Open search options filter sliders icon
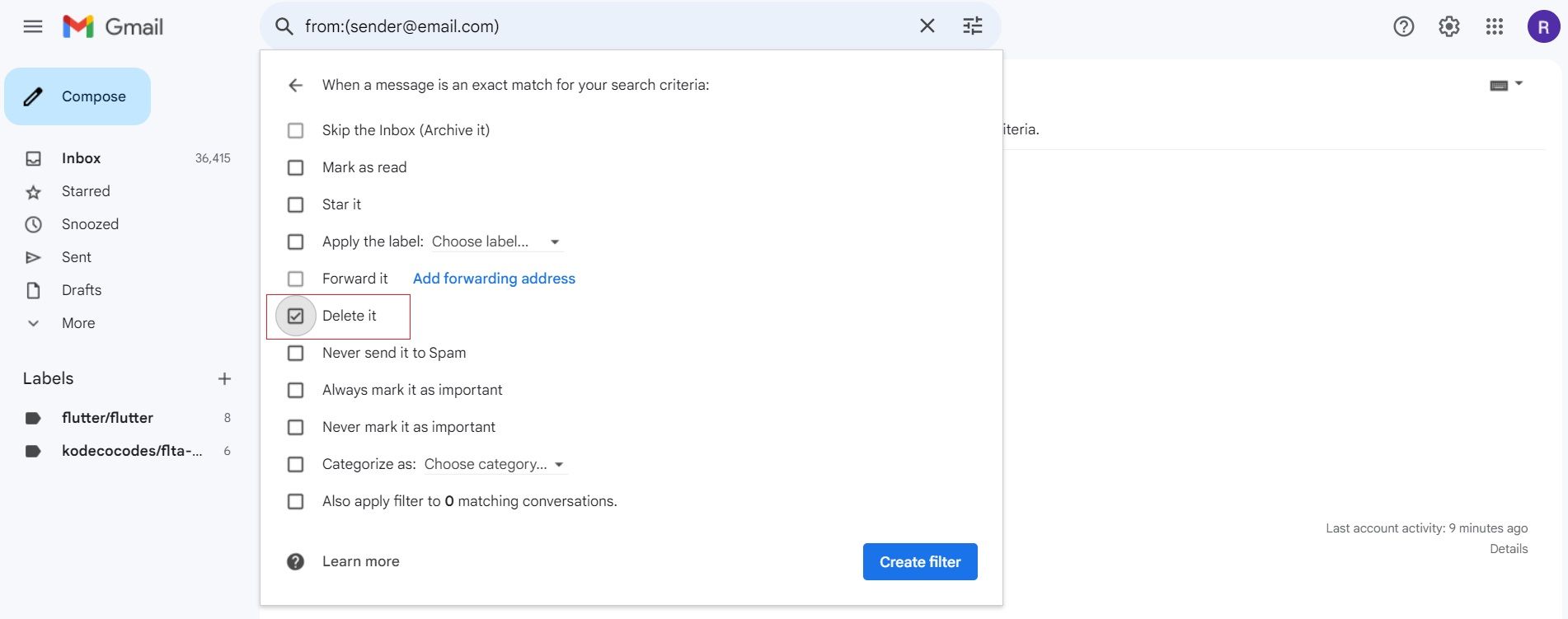 (x=973, y=26)
